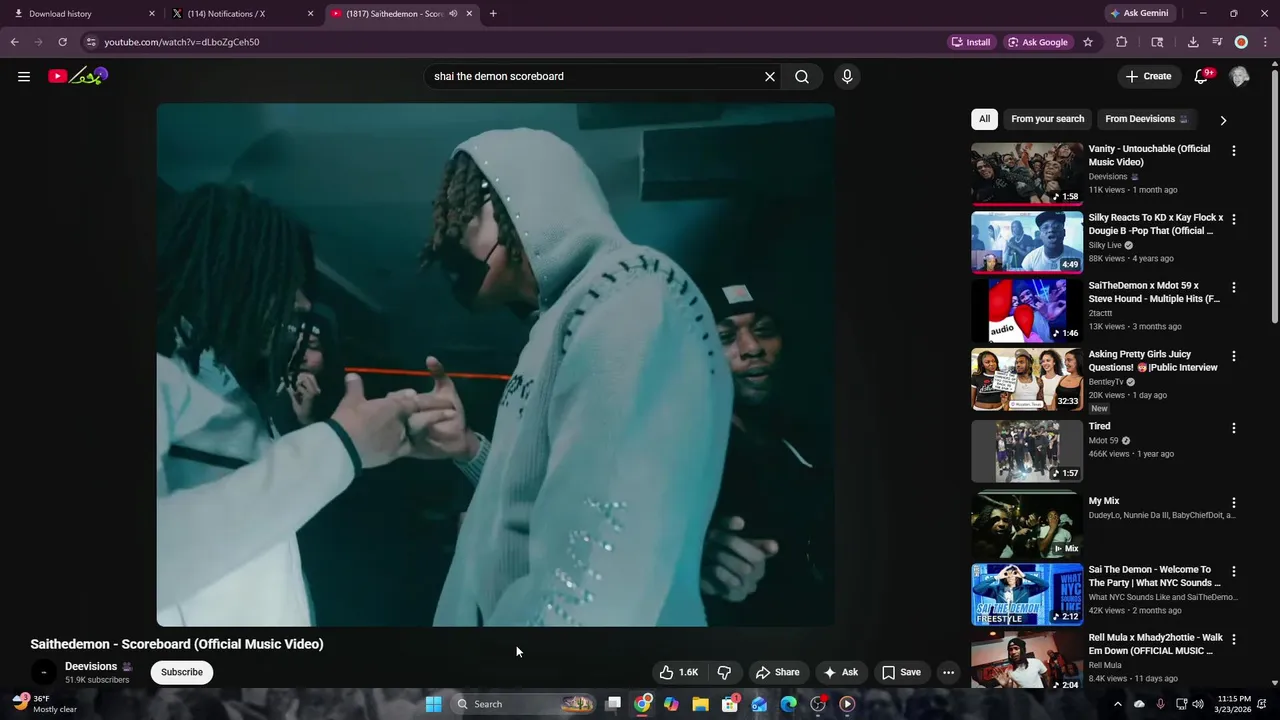Viewport: 1280px width, 720px height.
Task: Open the Chrome profile avatar
Action: tap(1241, 42)
